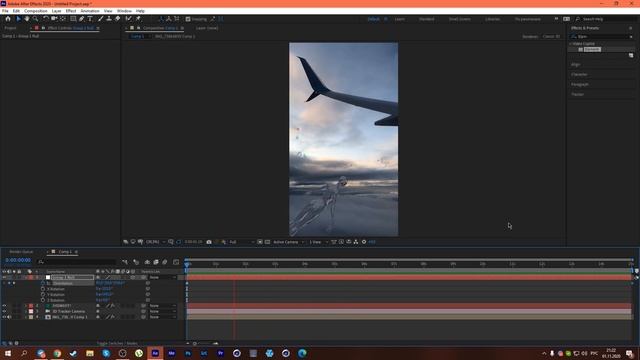Select the Learn workspace

coord(400,19)
